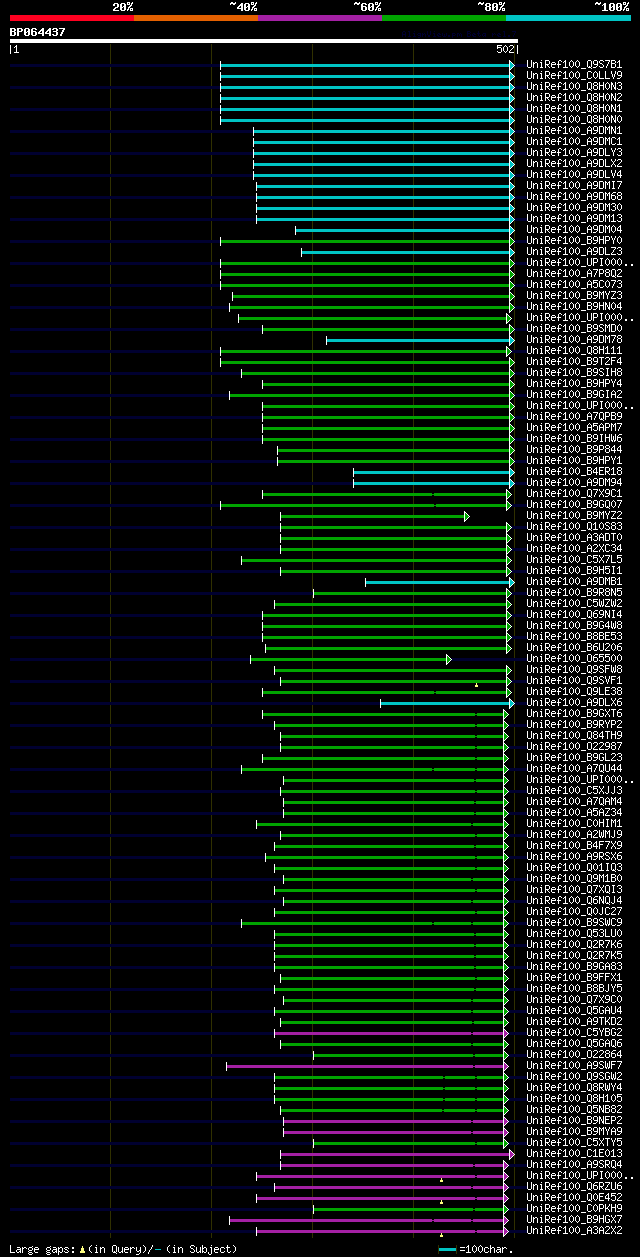This screenshot has width=640, height=1257.
Task: Click the UniRef100_B9SMD0 label
Action: [x=574, y=328]
